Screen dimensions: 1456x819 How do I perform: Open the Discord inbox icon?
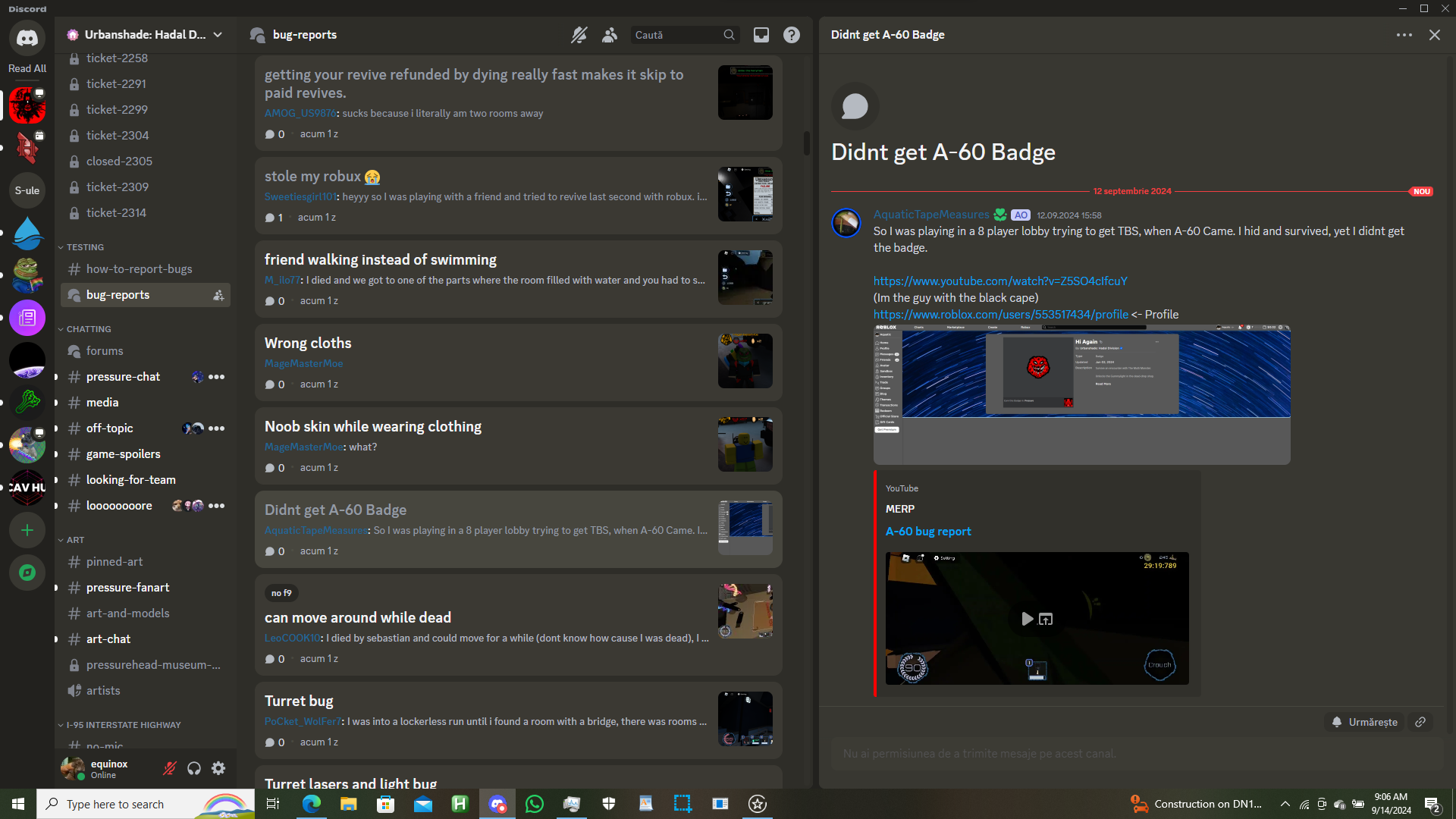pos(761,35)
